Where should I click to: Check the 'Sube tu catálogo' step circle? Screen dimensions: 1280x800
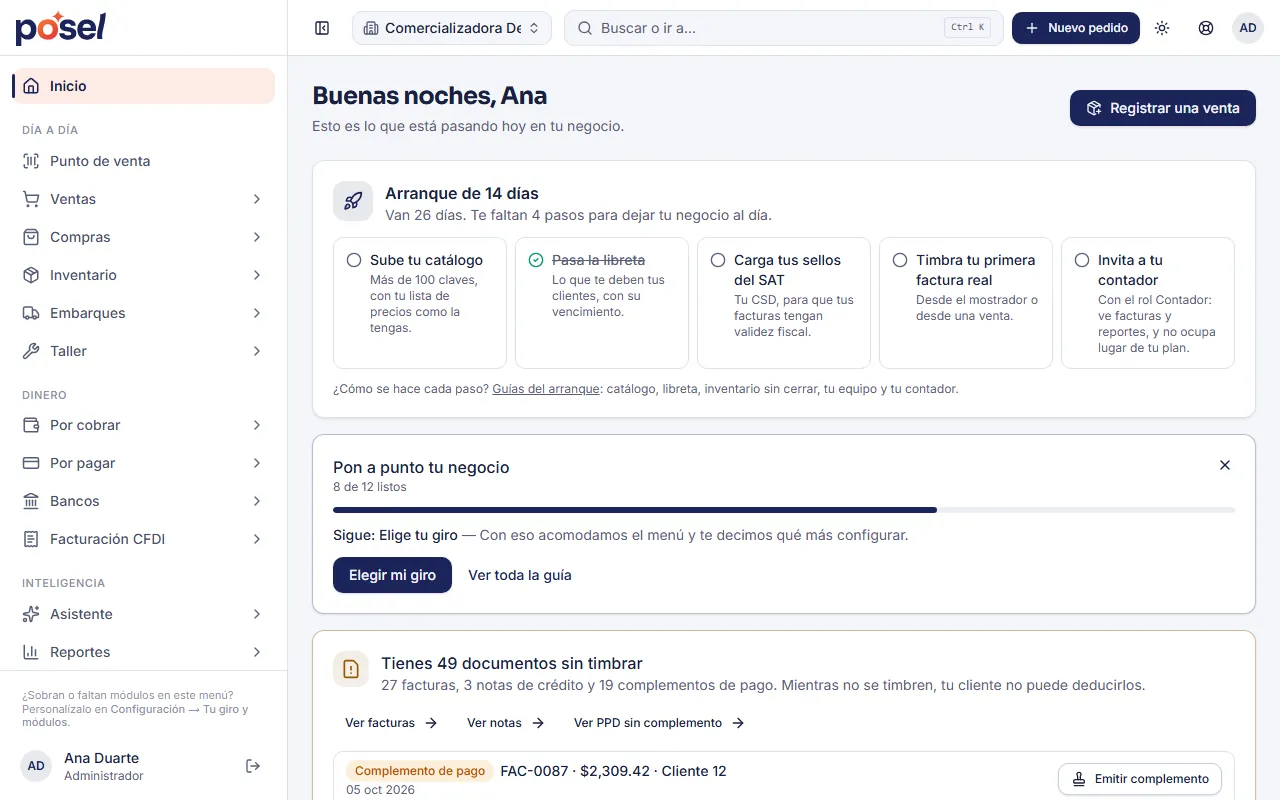(354, 260)
